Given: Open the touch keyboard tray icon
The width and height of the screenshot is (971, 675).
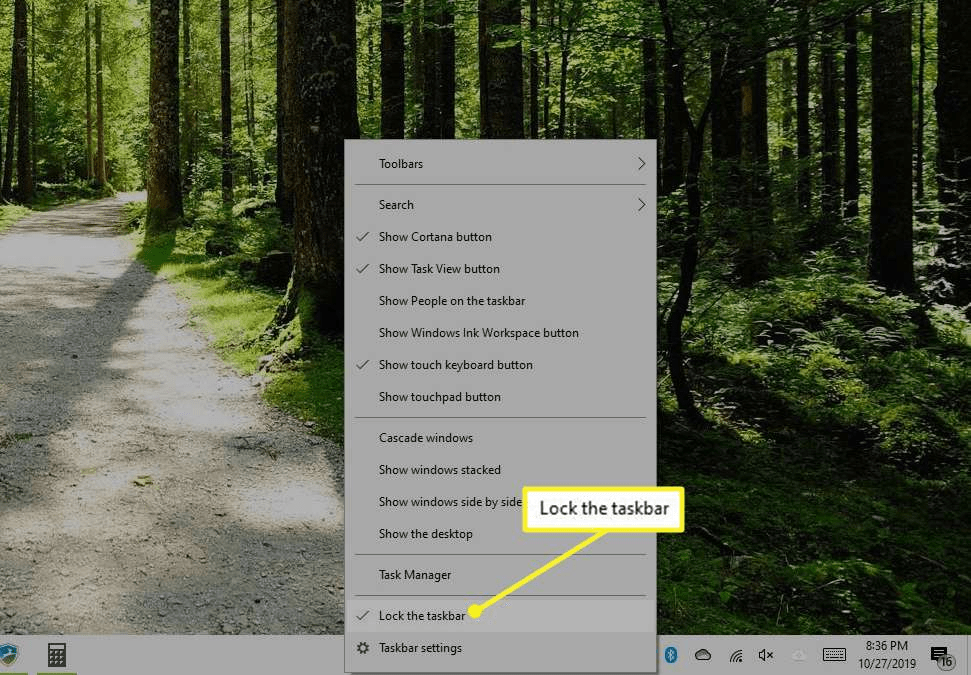Looking at the screenshot, I should [834, 655].
